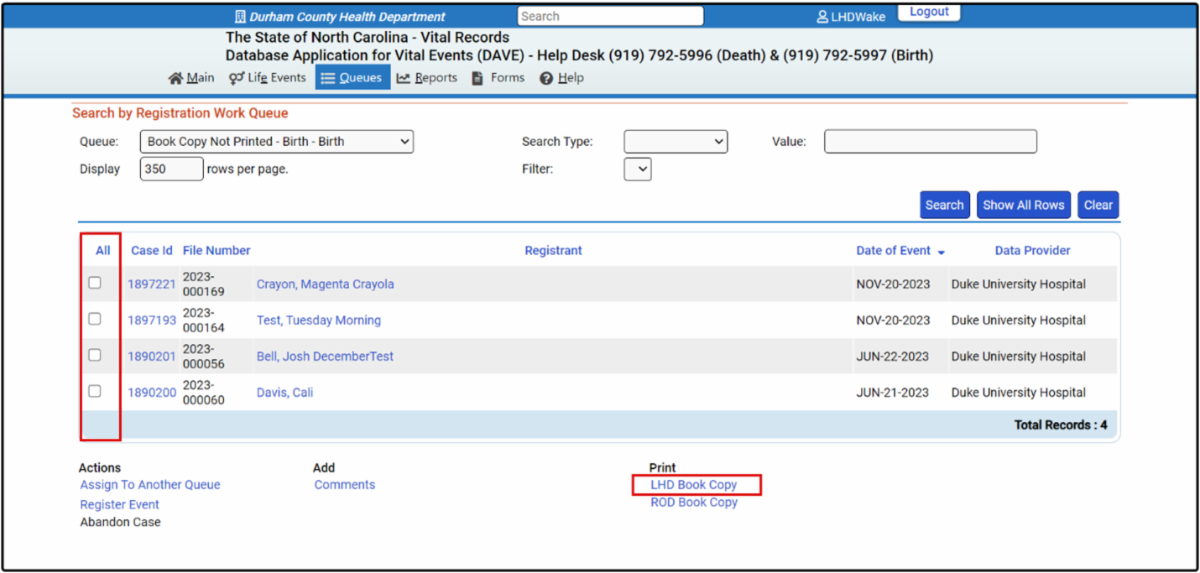Screen dimensions: 1200x573
Task: Tick the checkbox for Bell, Josh DecemberTest
Action: 95,355
